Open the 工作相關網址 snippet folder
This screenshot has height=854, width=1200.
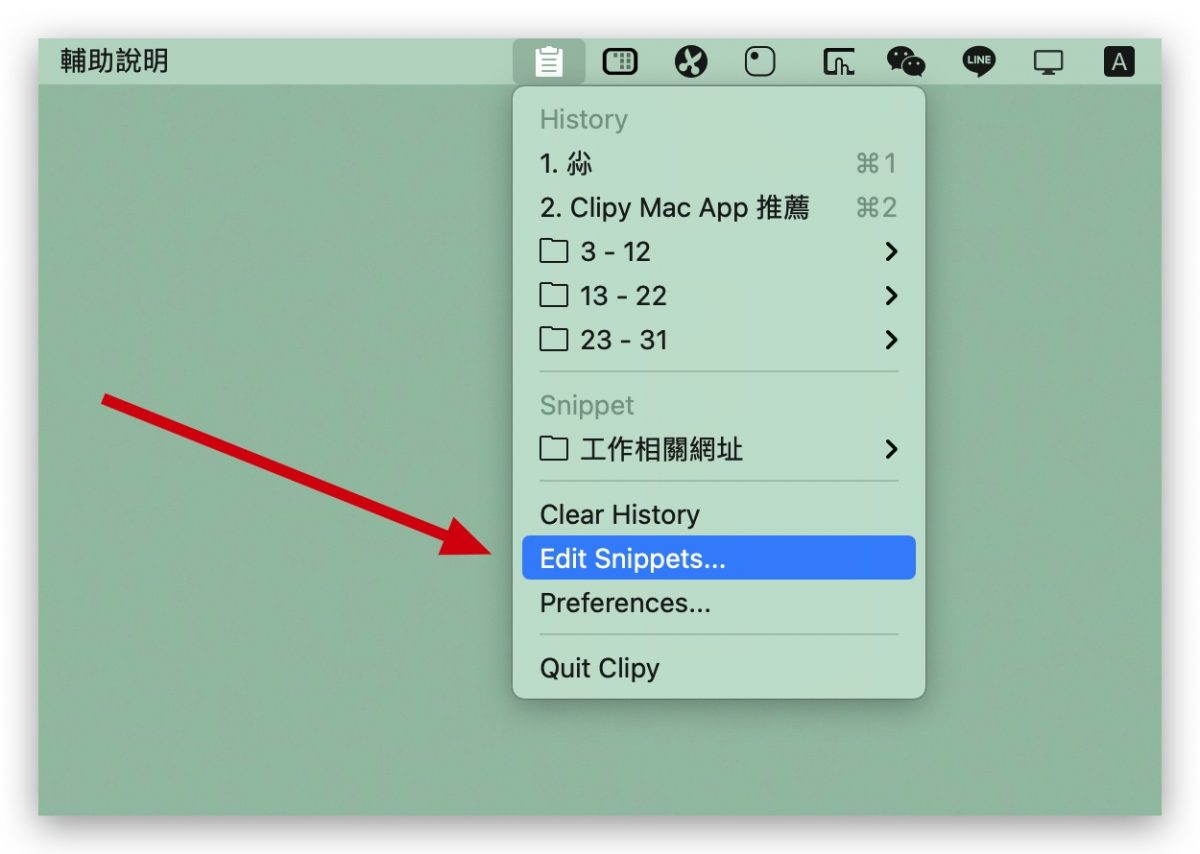pos(718,450)
